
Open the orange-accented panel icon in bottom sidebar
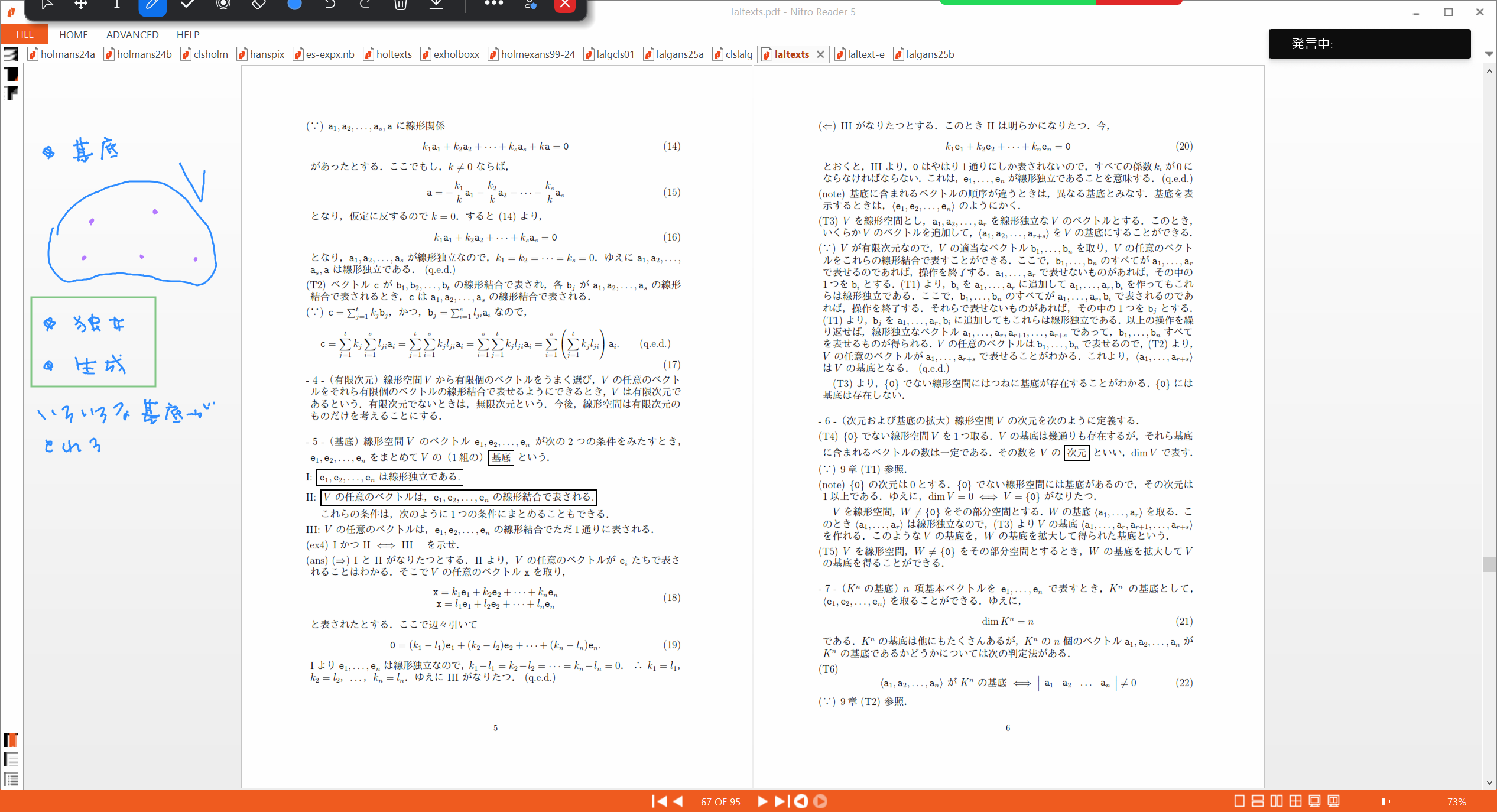(11, 739)
